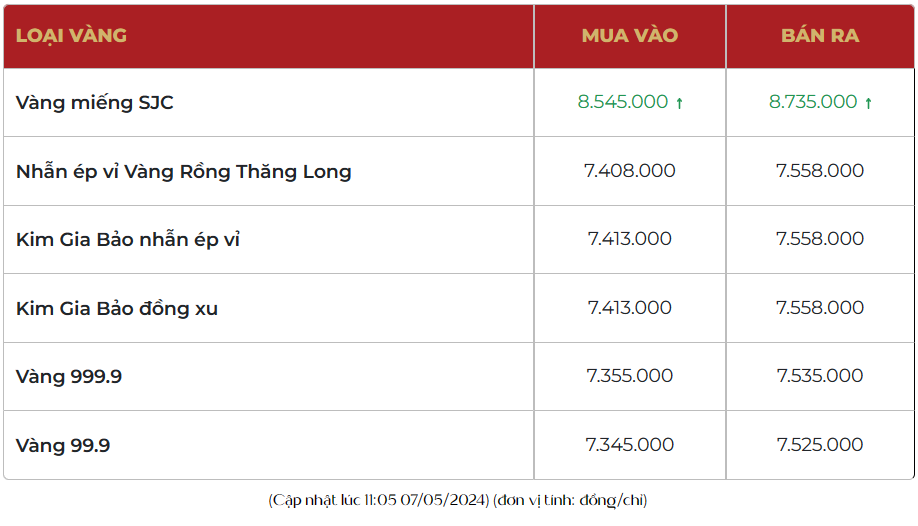Select the Kim Gia Bảo đồng xu label
The image size is (918, 526).
[117, 308]
